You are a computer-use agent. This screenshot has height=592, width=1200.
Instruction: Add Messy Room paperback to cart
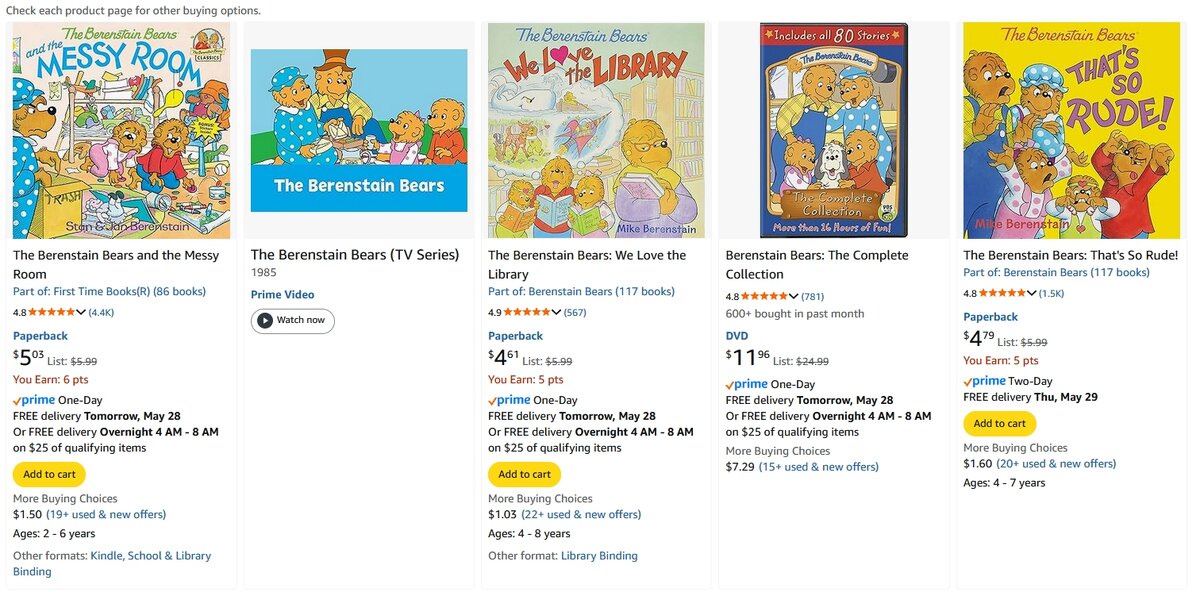[x=49, y=474]
